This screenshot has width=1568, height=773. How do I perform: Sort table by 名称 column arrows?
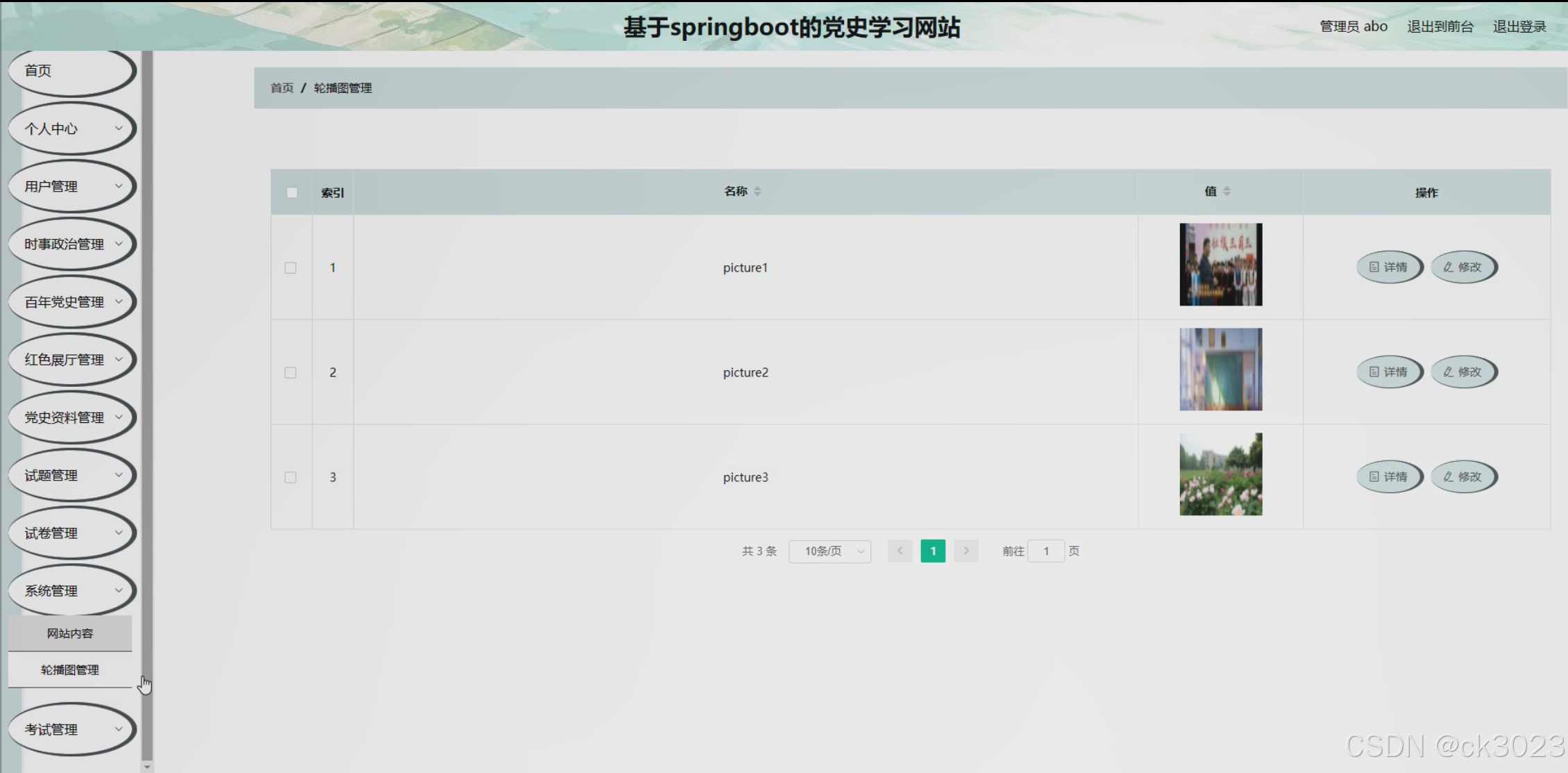tap(757, 192)
